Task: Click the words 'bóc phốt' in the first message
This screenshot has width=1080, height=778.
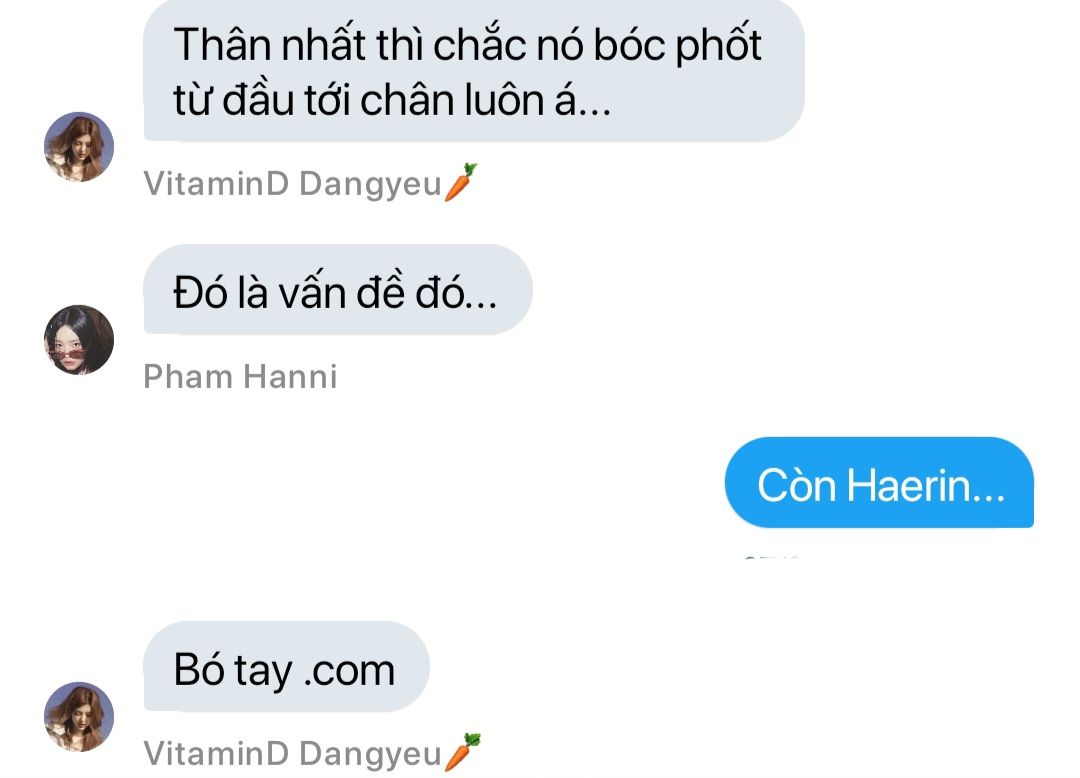Action: pos(677,46)
